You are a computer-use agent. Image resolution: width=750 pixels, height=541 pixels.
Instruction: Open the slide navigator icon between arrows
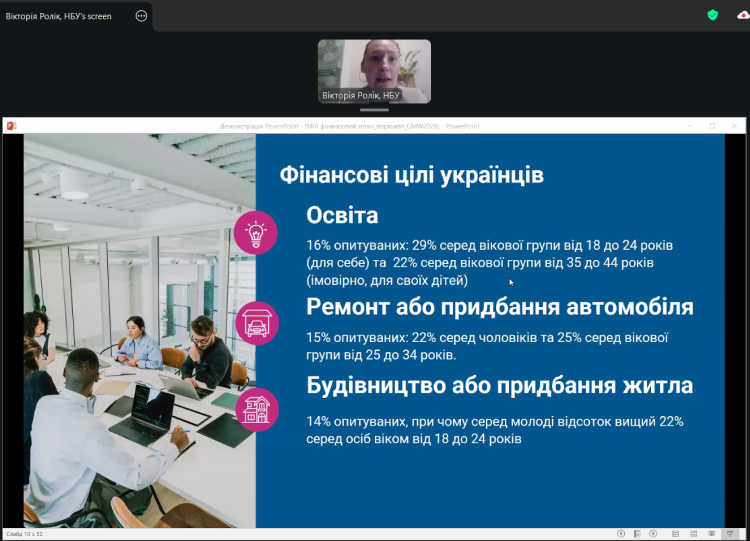[x=637, y=533]
